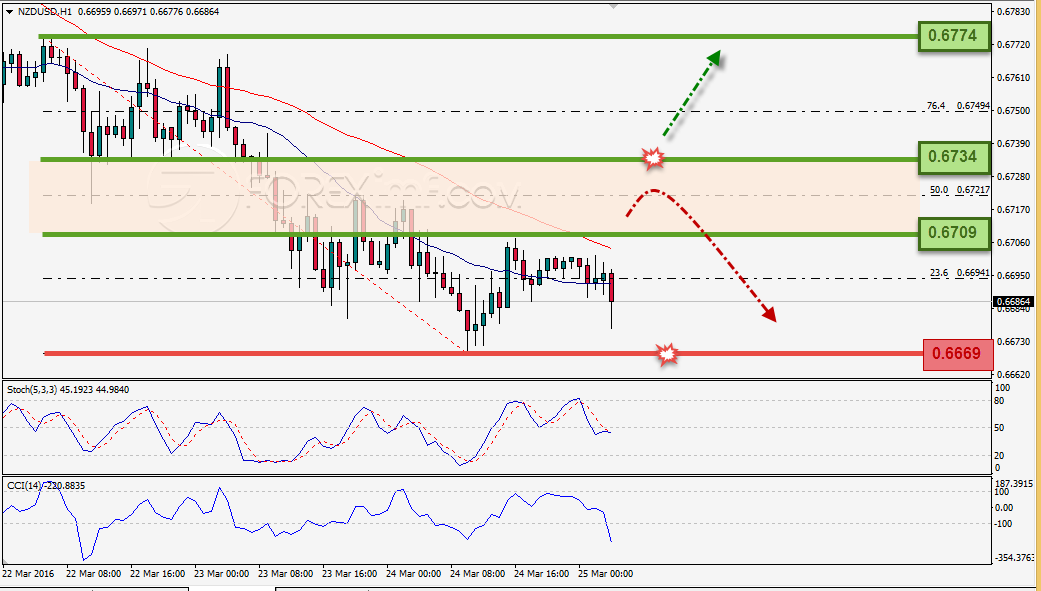Click the triangle icon before NZDUSD,H1
1041x591 pixels.
click(x=9, y=12)
